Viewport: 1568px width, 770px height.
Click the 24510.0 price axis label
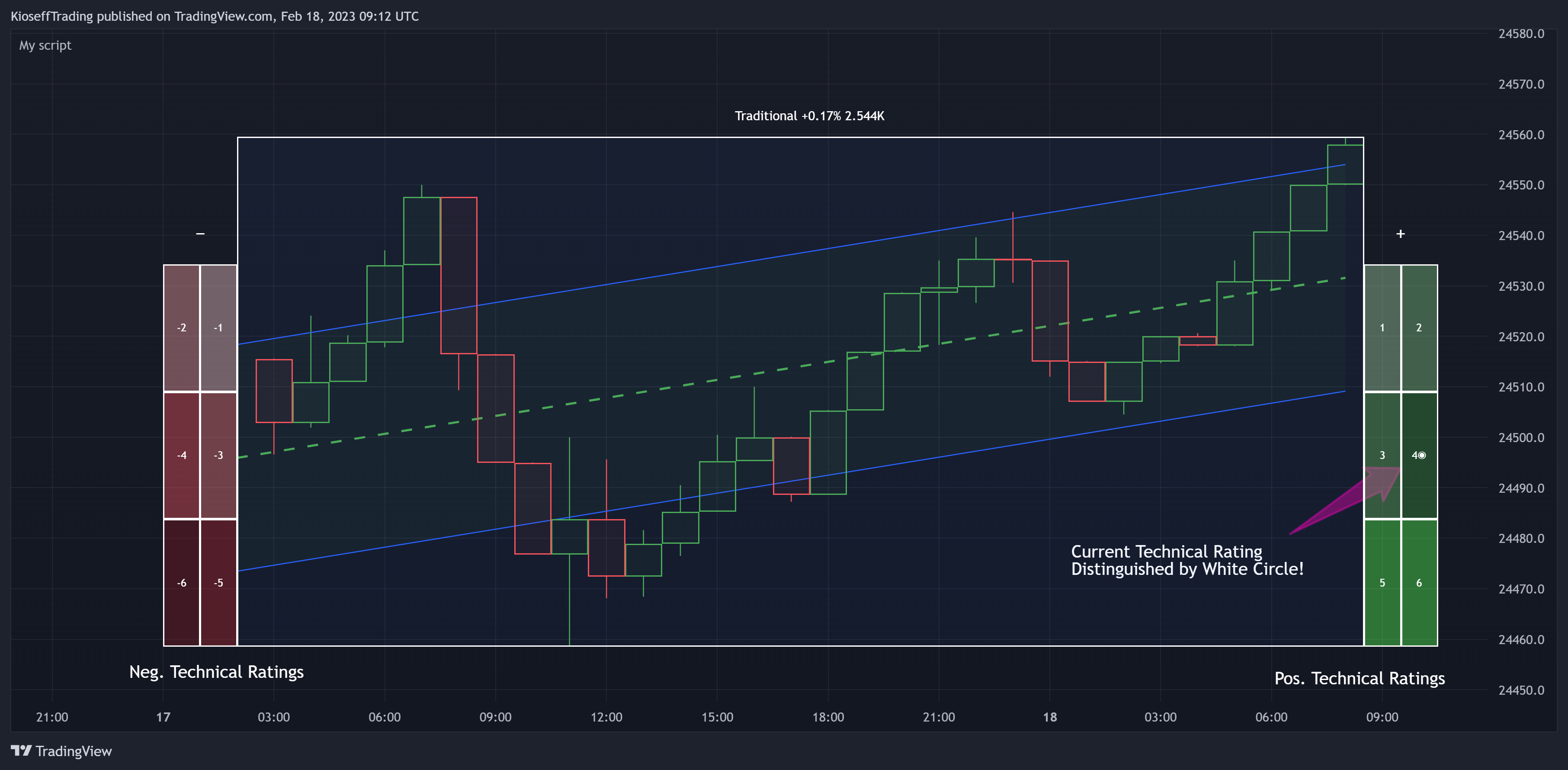click(x=1521, y=387)
